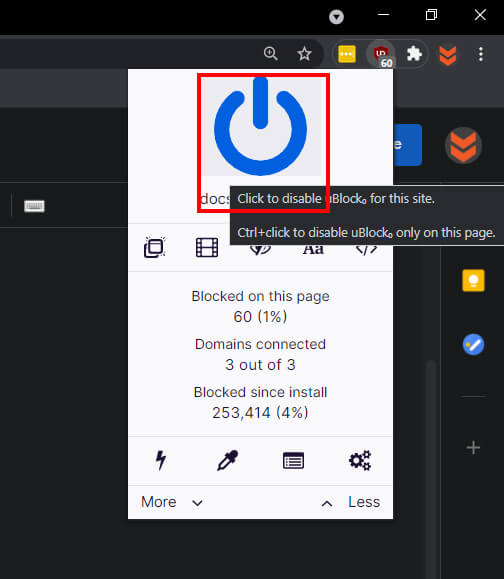Screen dimensions: 504x579
Task: Collapse the popup with Less
Action: [350, 502]
